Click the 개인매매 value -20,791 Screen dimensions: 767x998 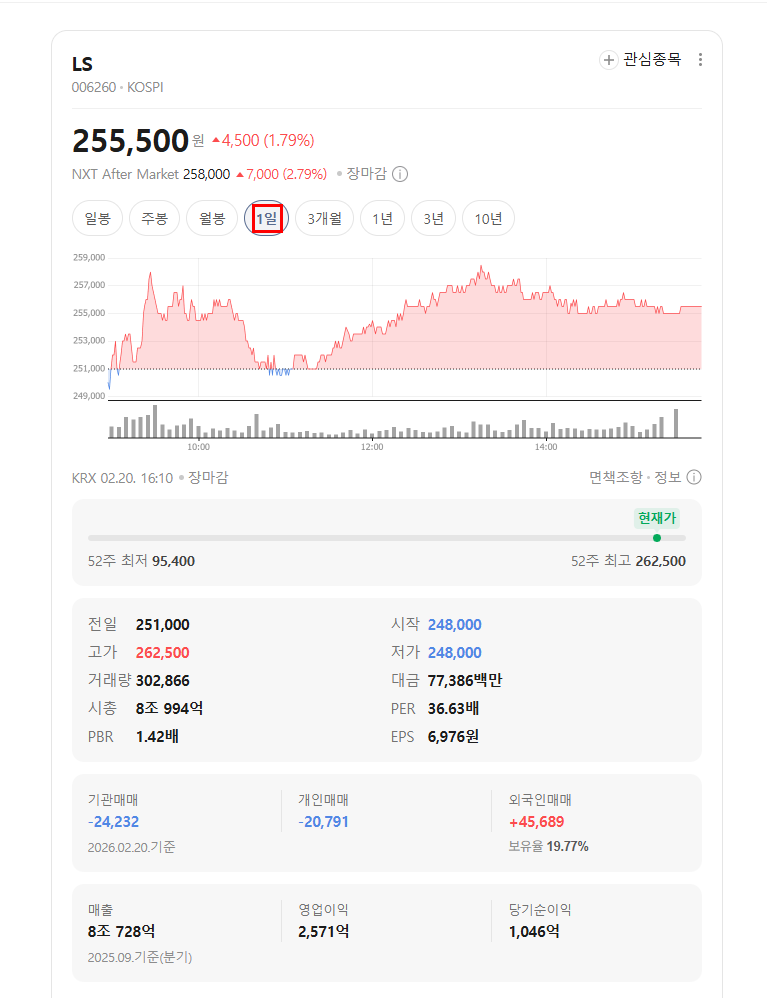click(x=323, y=822)
